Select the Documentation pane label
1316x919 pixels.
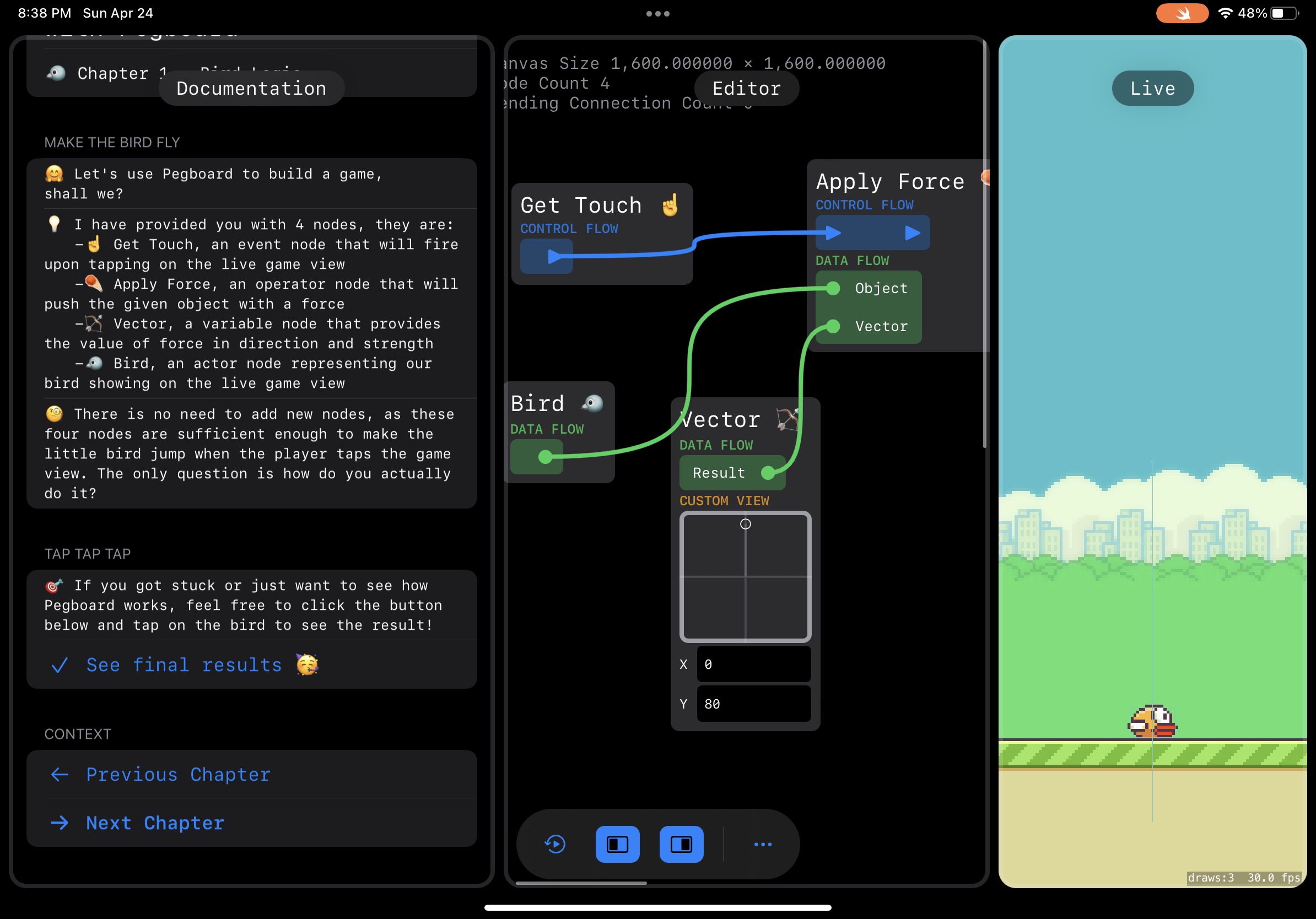(x=251, y=88)
